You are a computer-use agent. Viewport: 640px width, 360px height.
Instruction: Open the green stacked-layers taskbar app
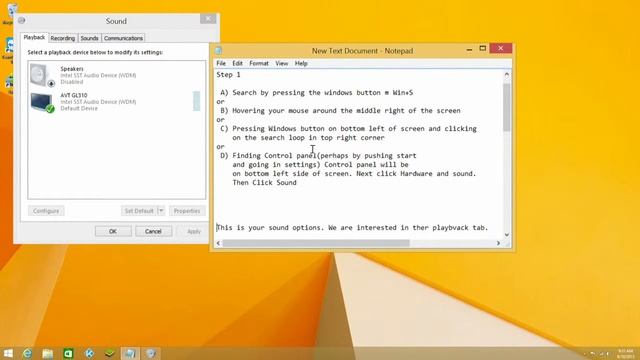pos(110,353)
